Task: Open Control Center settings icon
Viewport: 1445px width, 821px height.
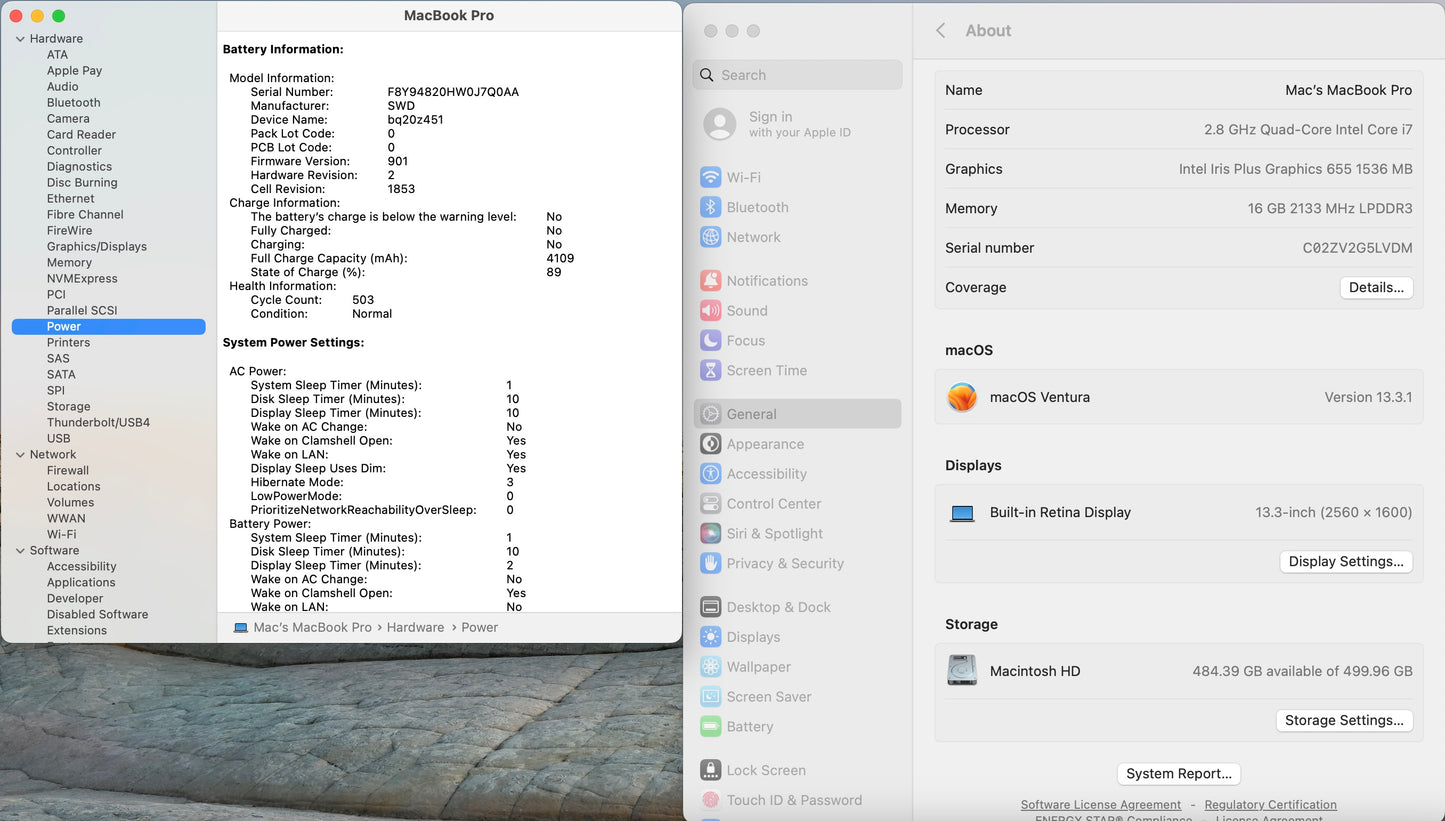Action: [x=710, y=503]
